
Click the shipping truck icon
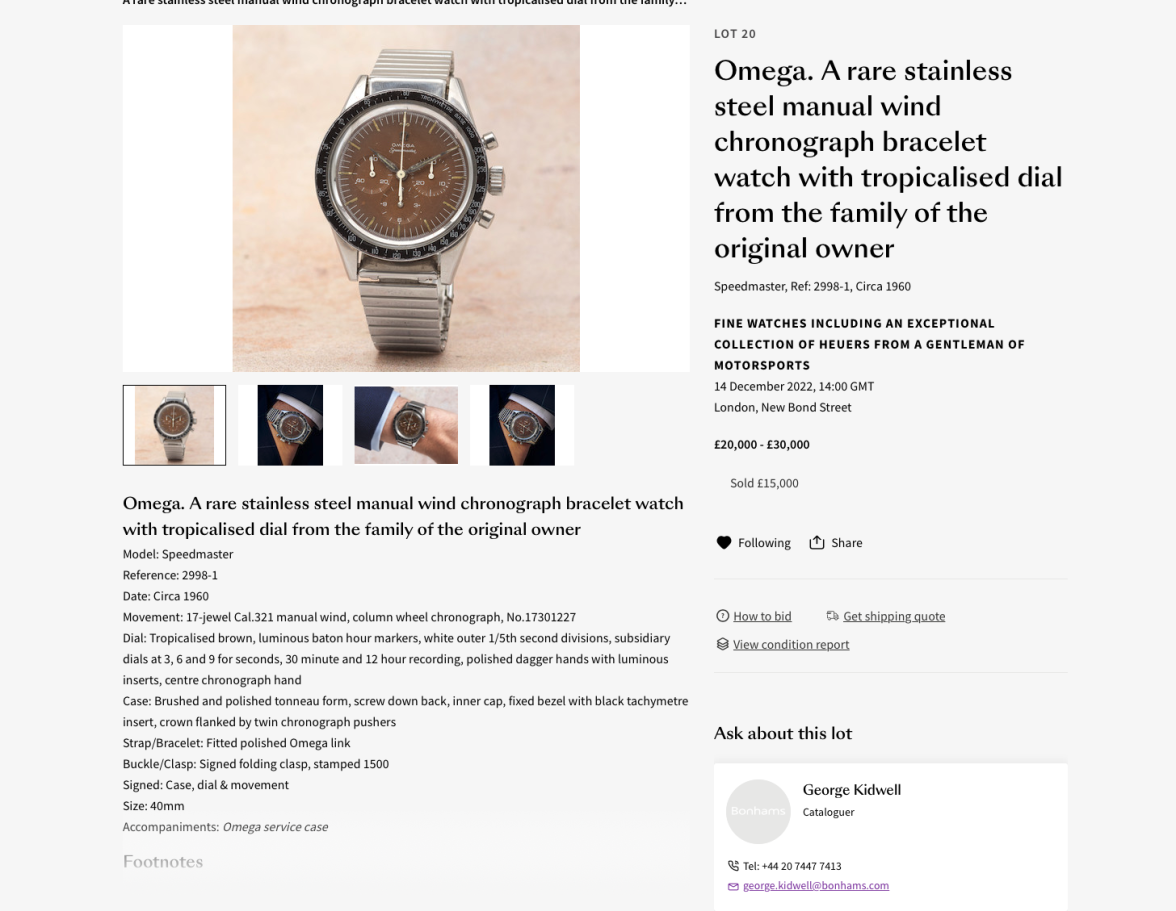coord(832,616)
